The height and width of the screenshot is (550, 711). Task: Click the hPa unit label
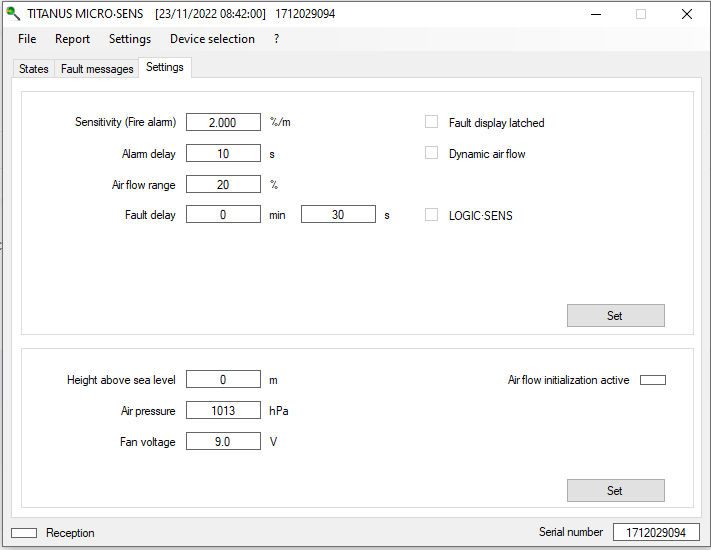click(x=278, y=410)
